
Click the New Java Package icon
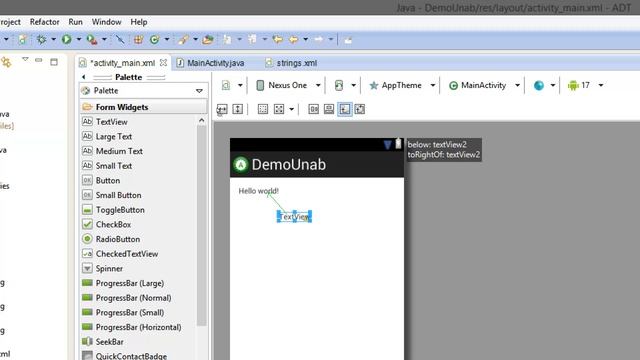point(138,39)
